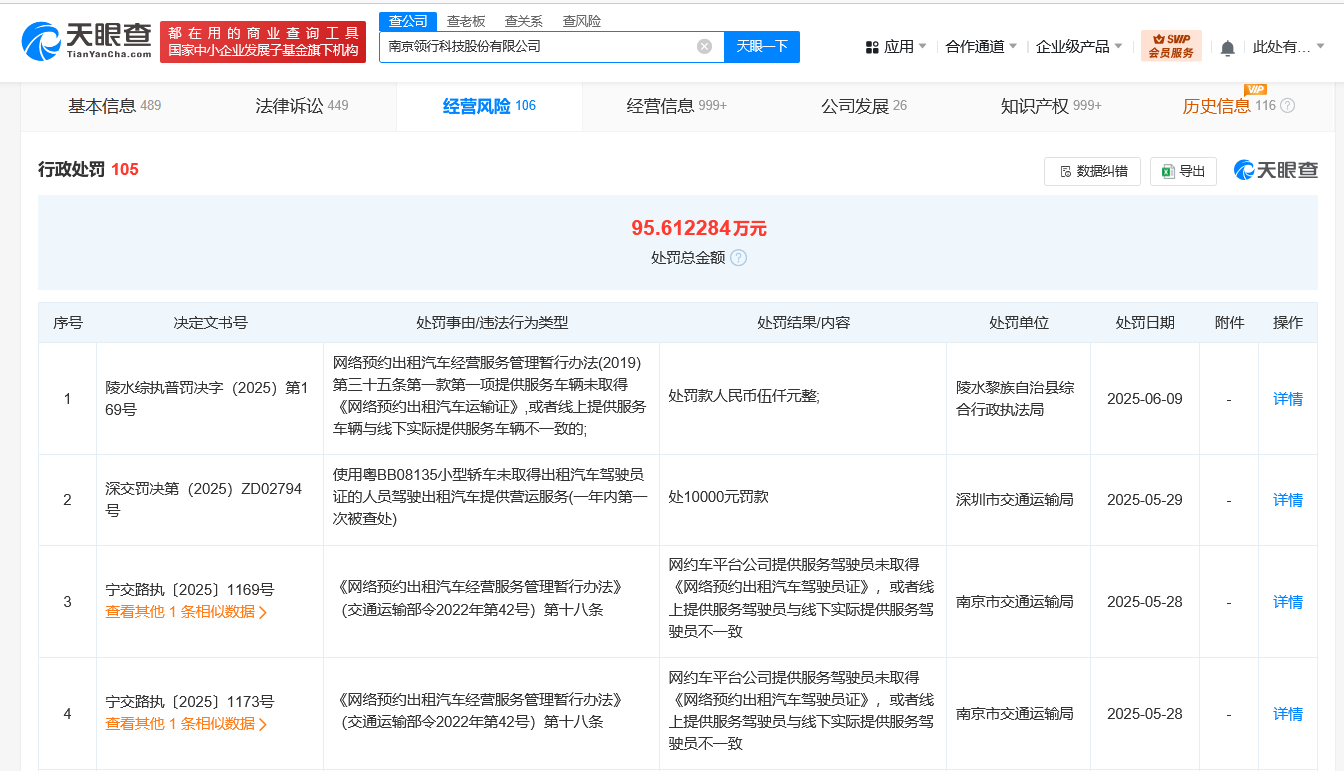Click the 行政处罚 105 section heading
Screen dimensions: 1344x771
click(x=88, y=170)
